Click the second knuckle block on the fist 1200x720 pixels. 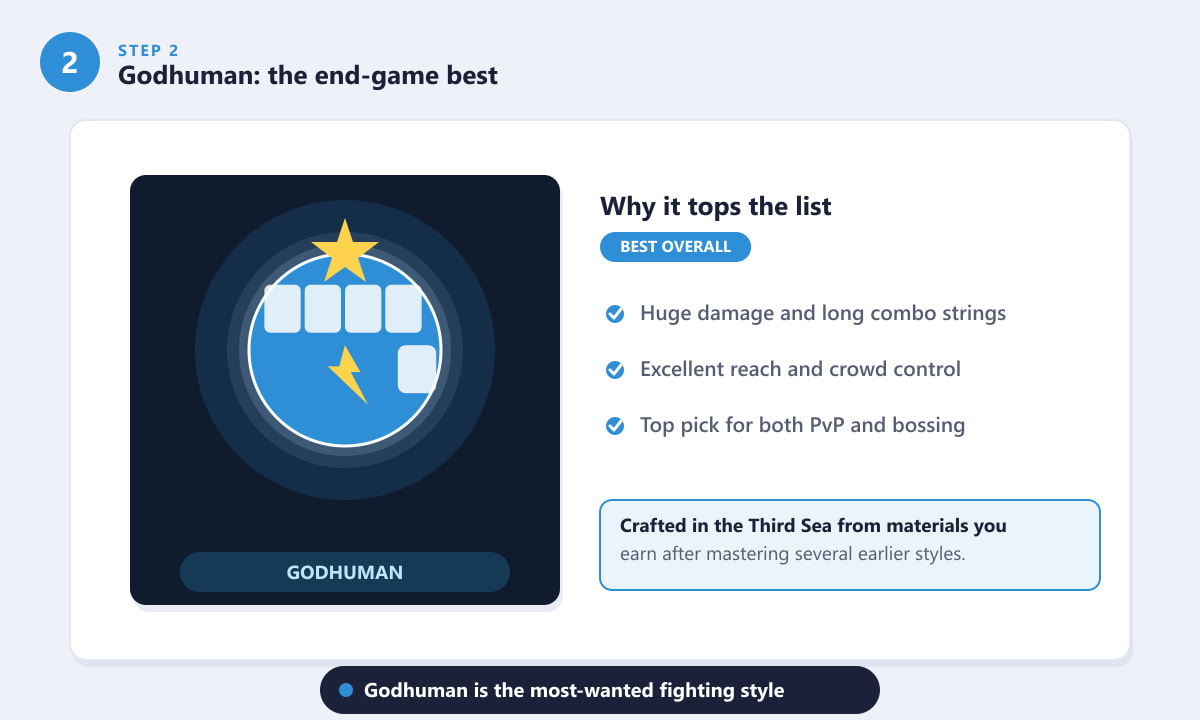click(323, 309)
